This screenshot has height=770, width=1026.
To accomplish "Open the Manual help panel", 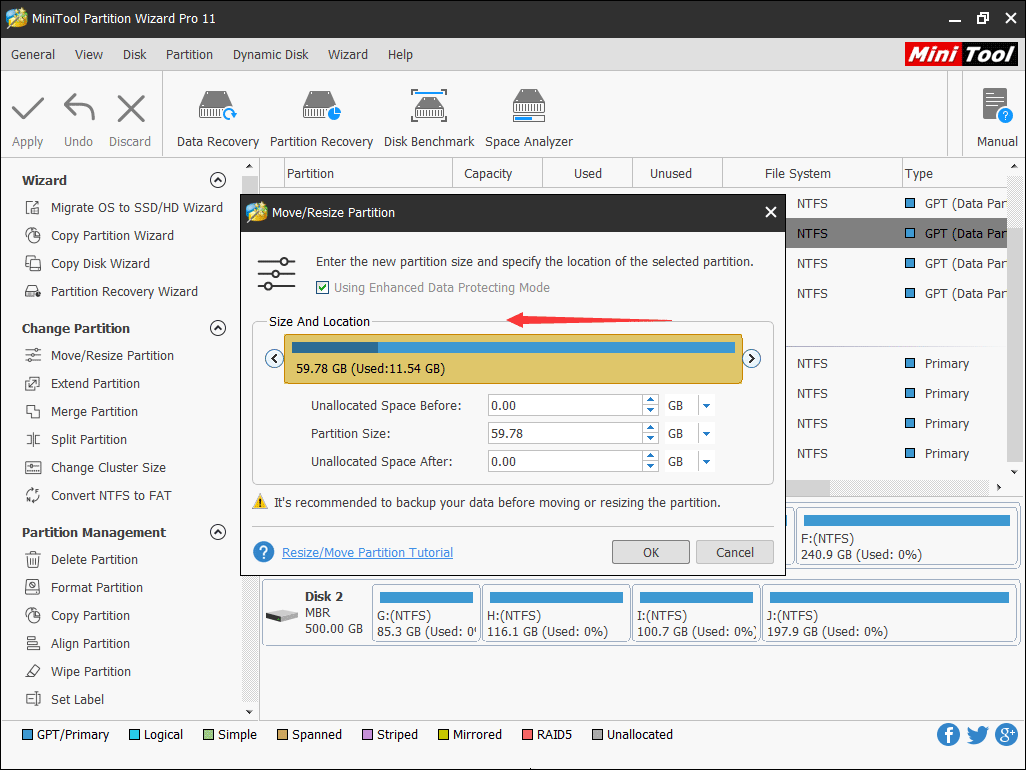I will click(994, 114).
